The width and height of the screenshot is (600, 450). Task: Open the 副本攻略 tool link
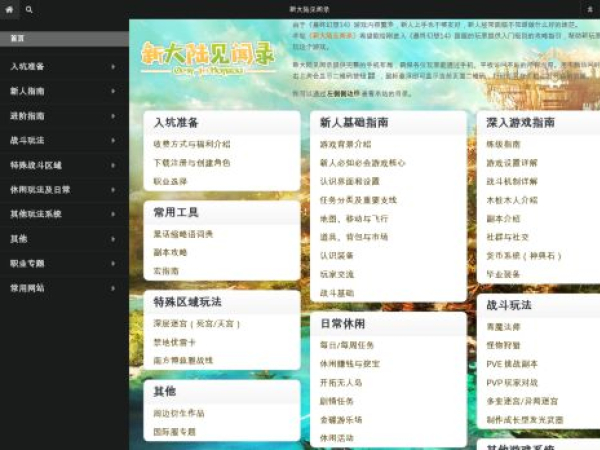(171, 252)
